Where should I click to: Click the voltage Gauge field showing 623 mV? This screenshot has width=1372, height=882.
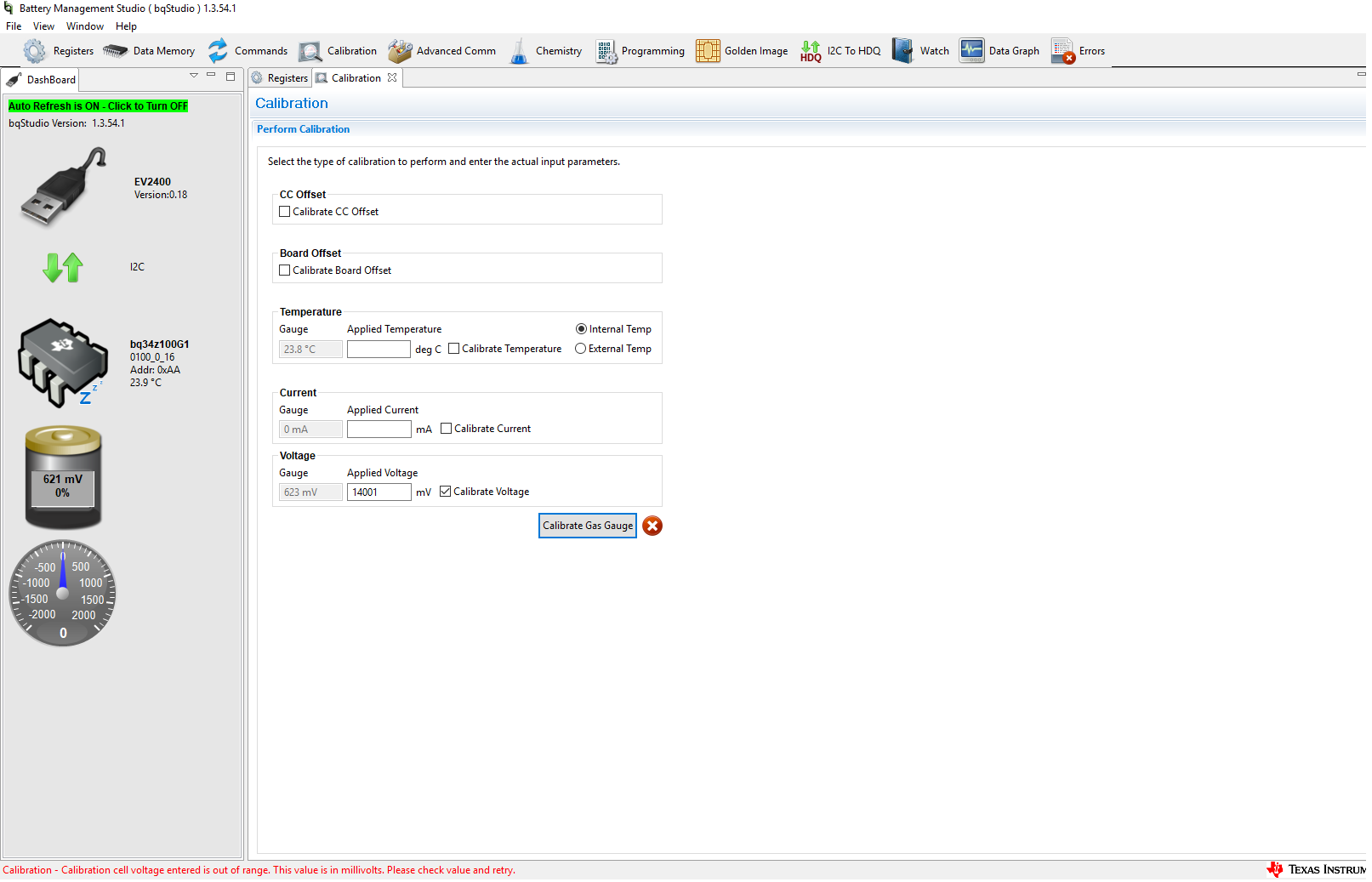click(x=310, y=492)
